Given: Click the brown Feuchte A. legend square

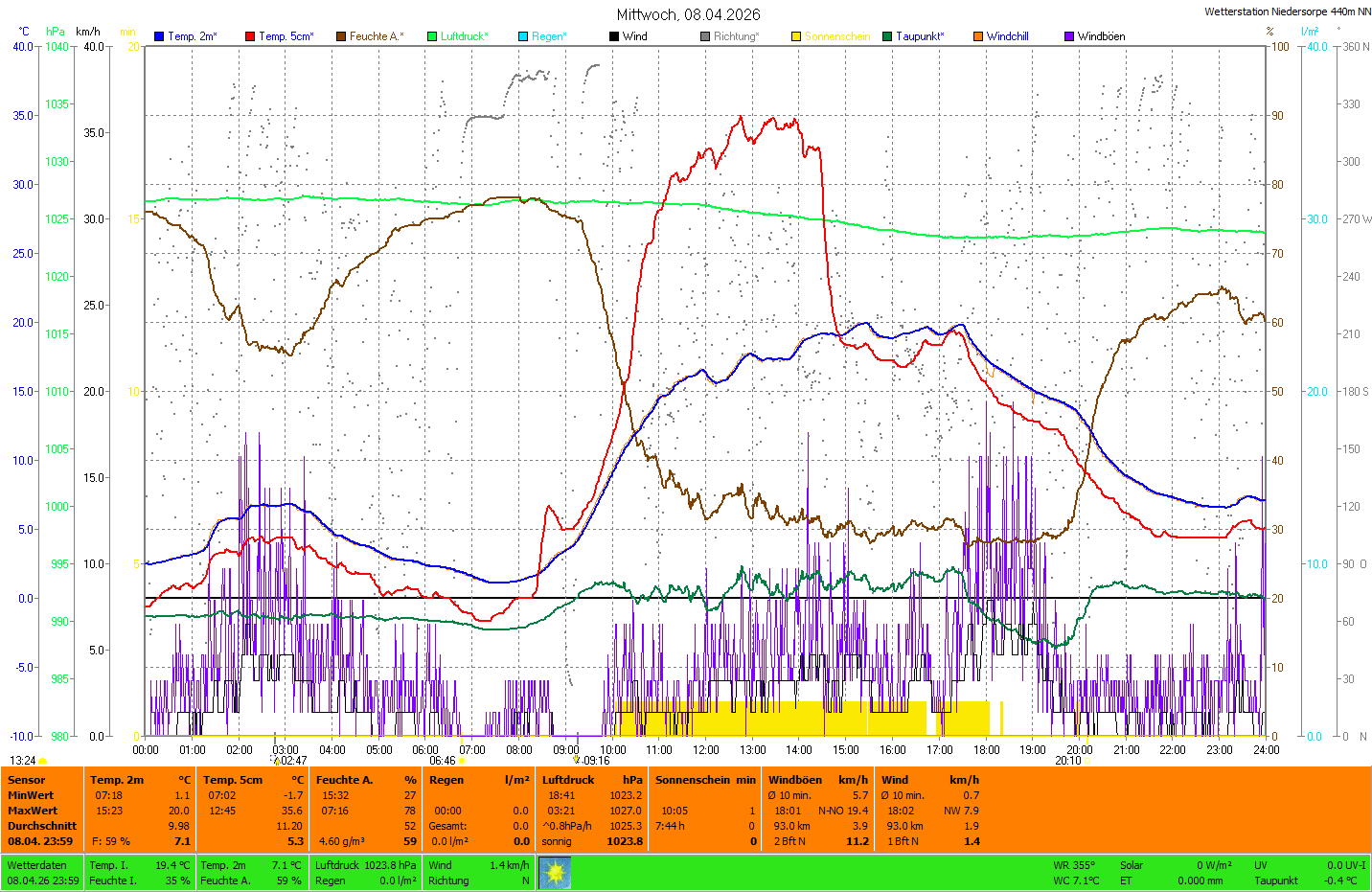Looking at the screenshot, I should (340, 36).
